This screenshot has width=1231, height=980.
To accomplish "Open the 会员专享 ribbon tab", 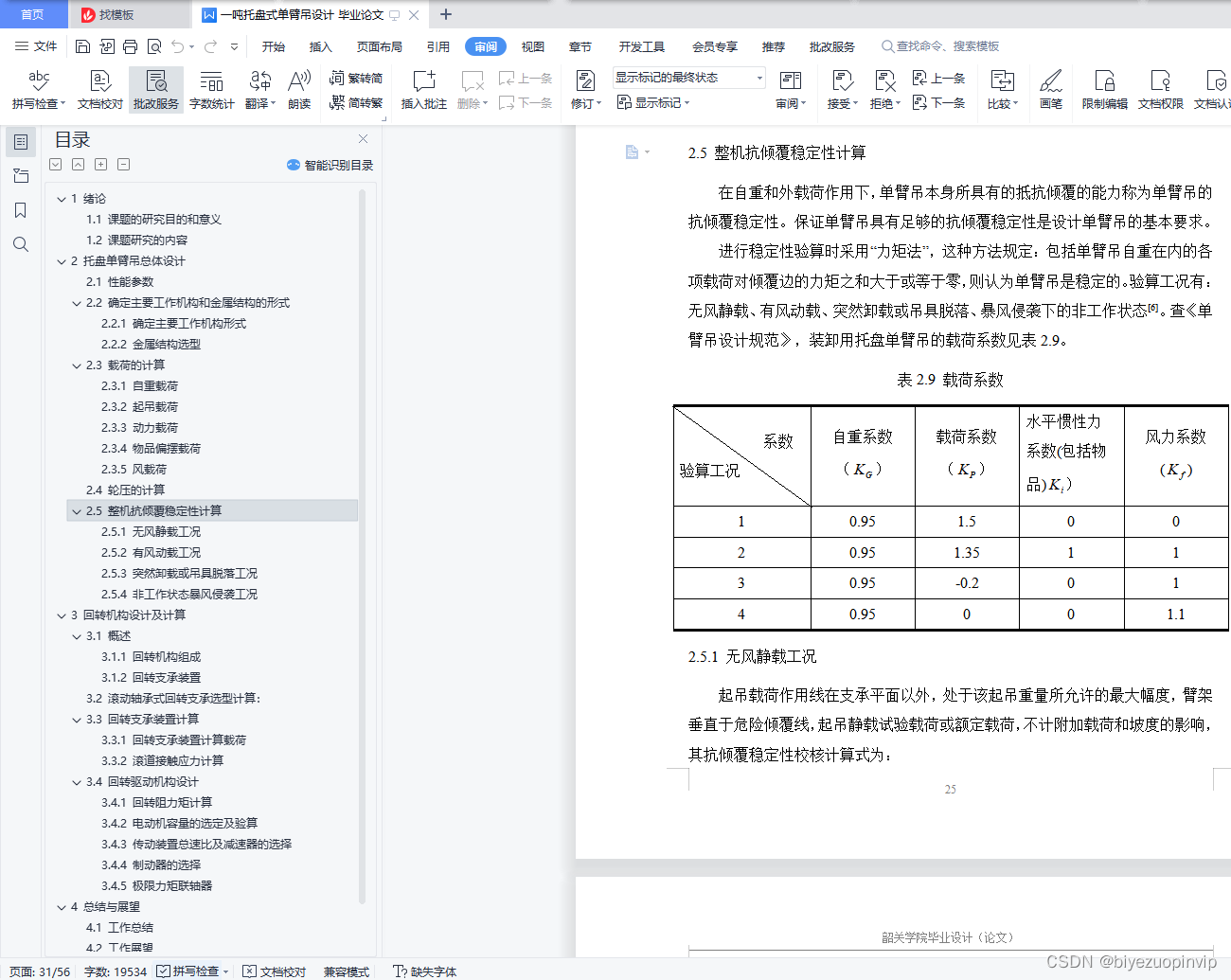I will click(x=715, y=46).
